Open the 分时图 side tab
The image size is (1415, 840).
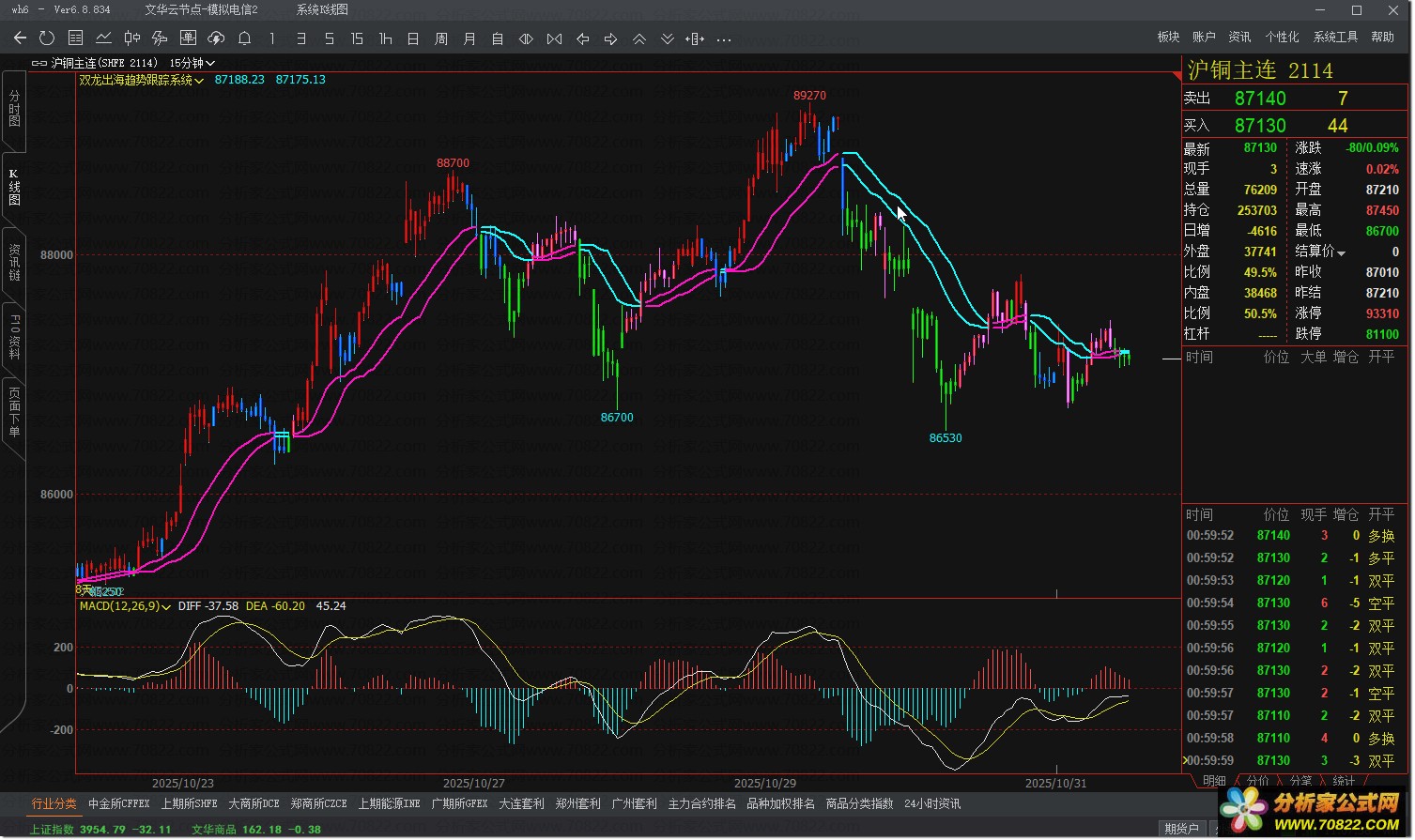14,108
